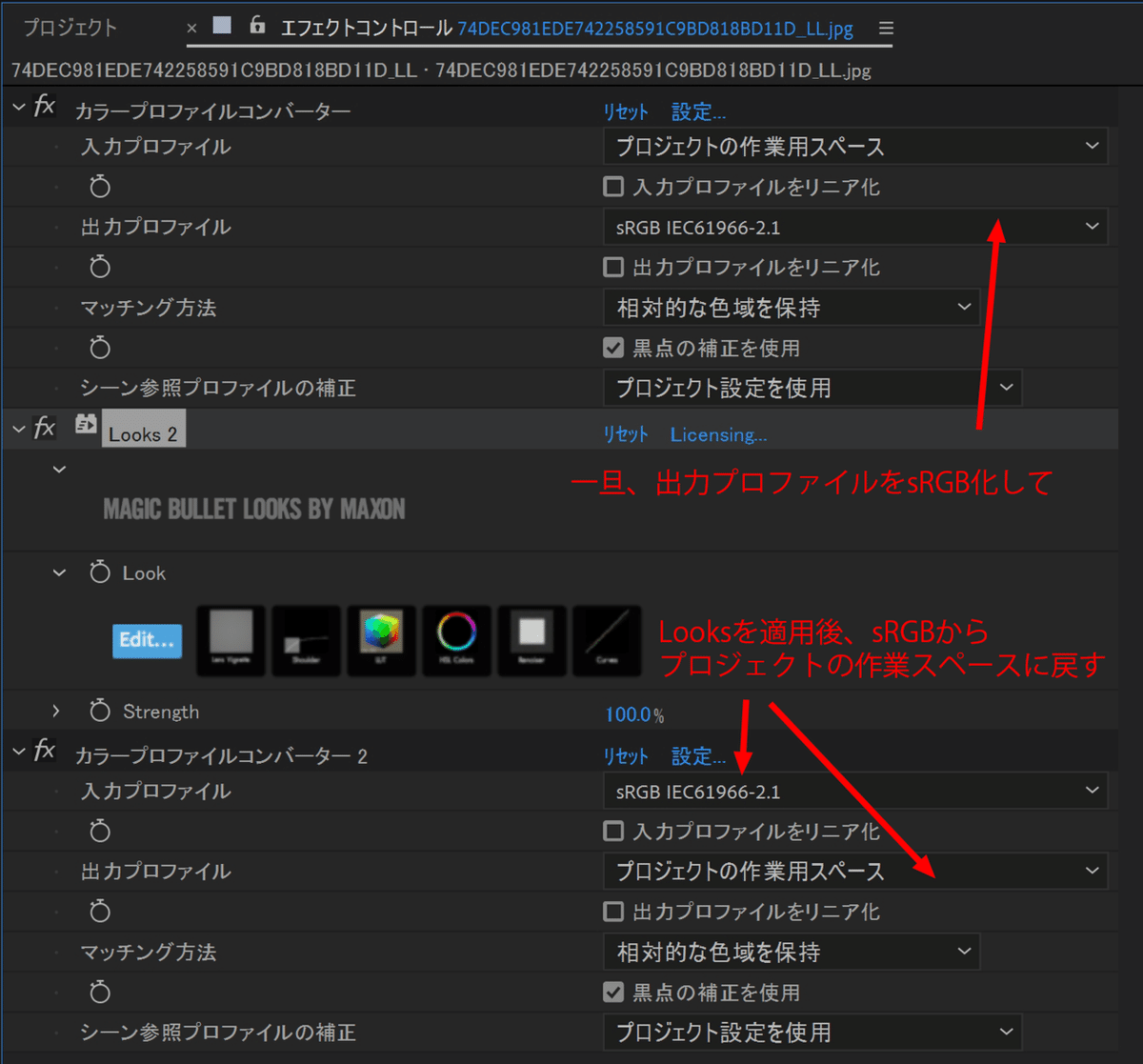
Task: Open the マッチング方法 dropdown in the first converter effect
Action: click(x=792, y=308)
